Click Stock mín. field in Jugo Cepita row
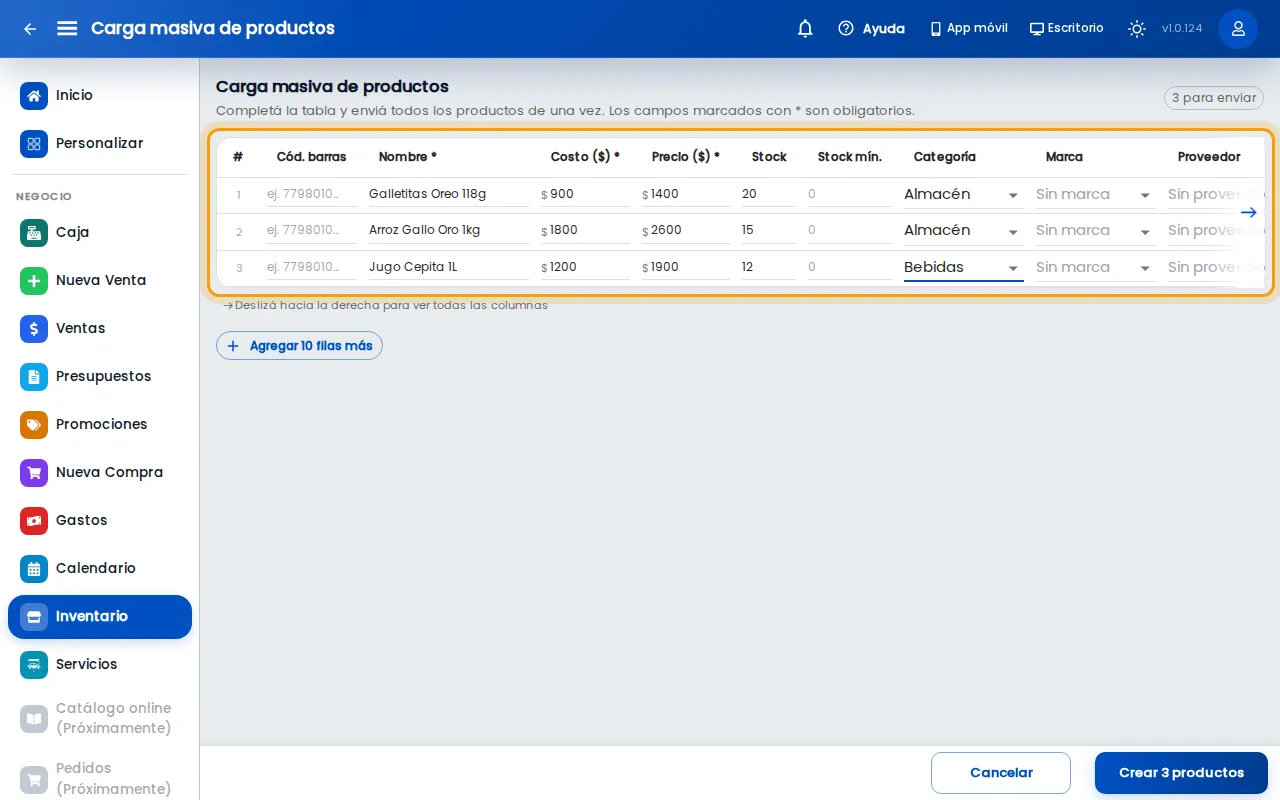The height and width of the screenshot is (800, 1280). [x=849, y=267]
